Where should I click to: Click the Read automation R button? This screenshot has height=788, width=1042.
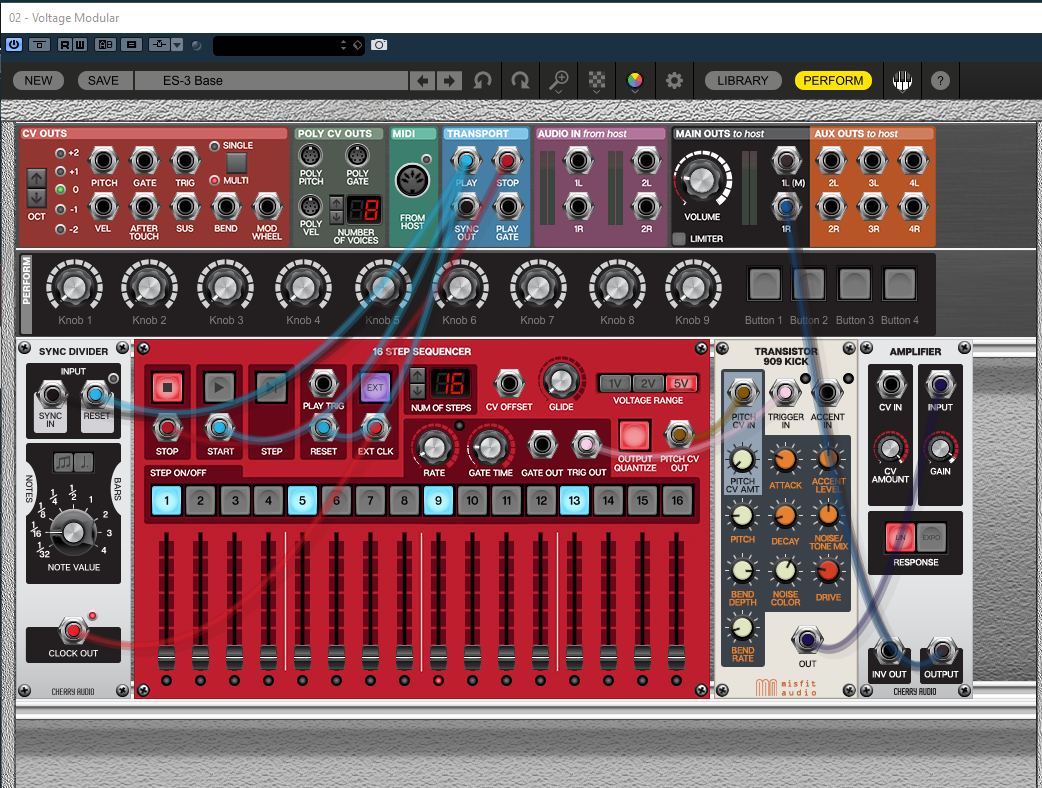tap(64, 45)
